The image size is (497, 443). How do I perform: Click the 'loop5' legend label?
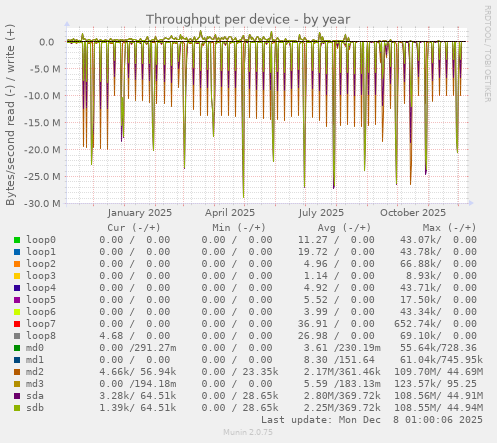point(41,300)
